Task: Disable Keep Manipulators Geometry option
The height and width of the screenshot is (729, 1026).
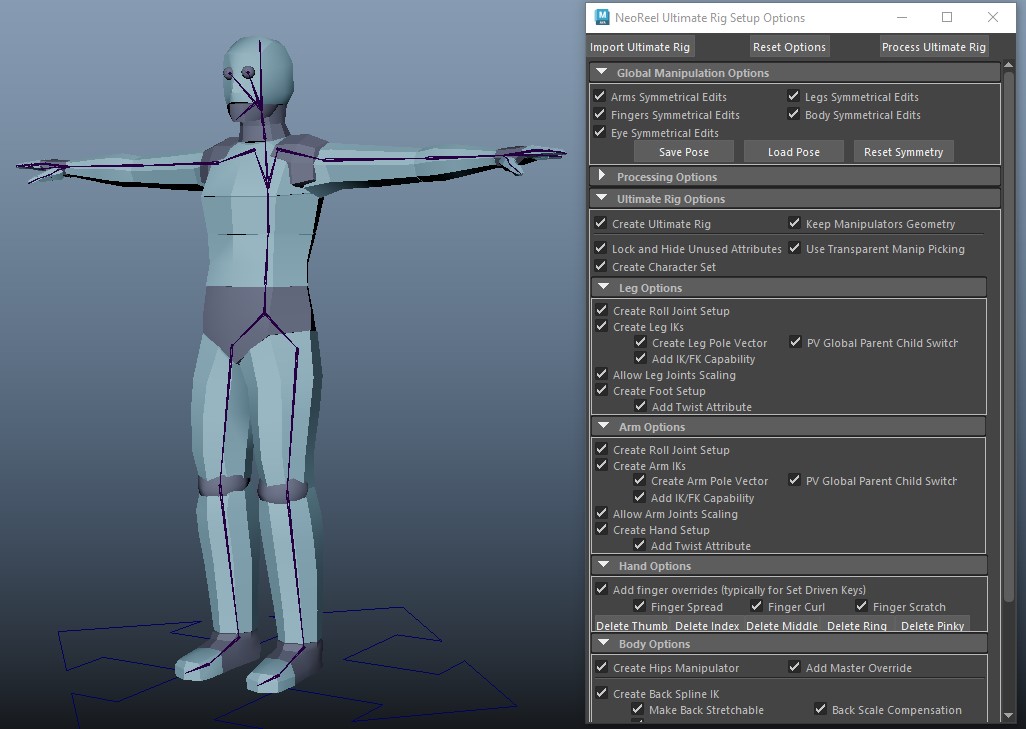Action: pyautogui.click(x=795, y=224)
